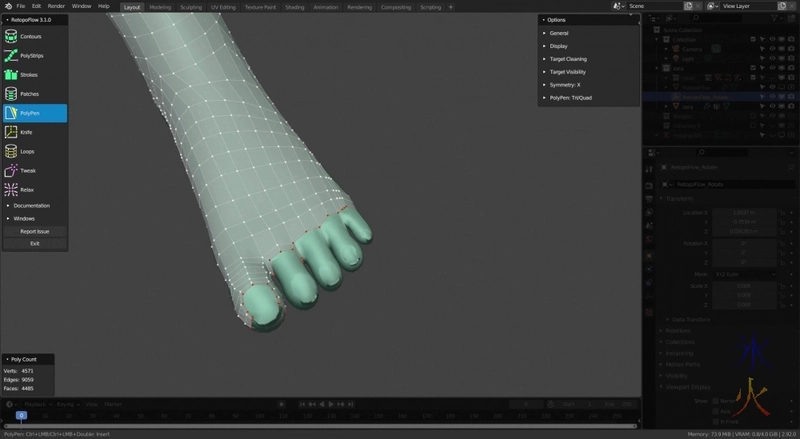This screenshot has width=800, height=439.
Task: Open the Render menu
Action: point(56,6)
